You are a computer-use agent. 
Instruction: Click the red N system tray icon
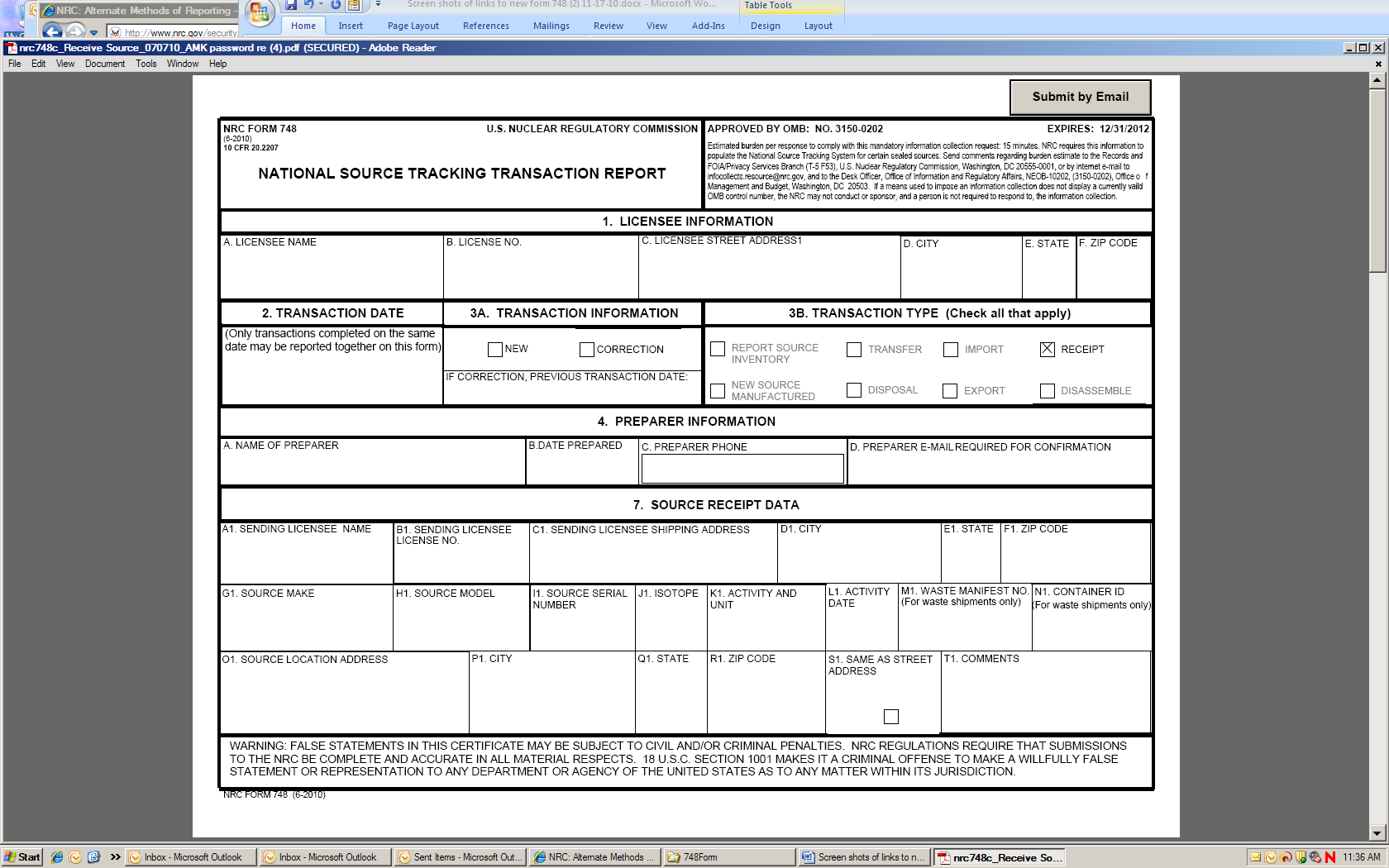(1329, 857)
